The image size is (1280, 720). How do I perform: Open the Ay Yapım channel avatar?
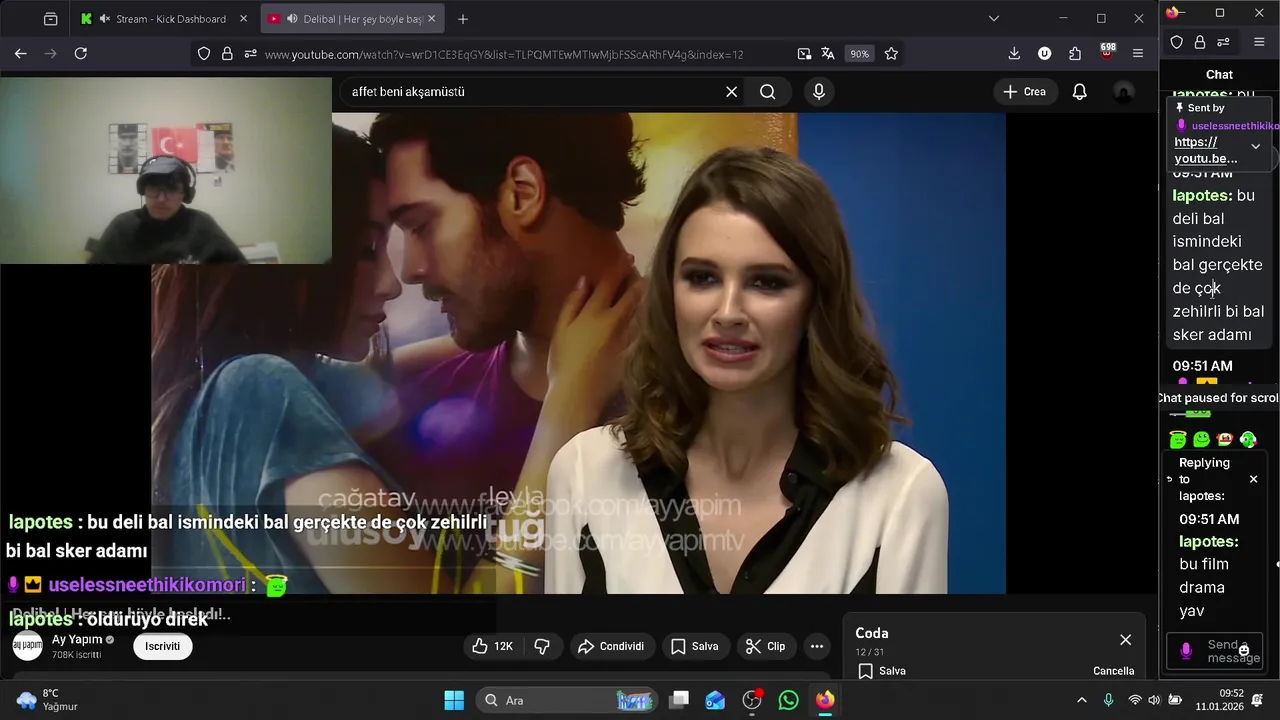tap(28, 646)
